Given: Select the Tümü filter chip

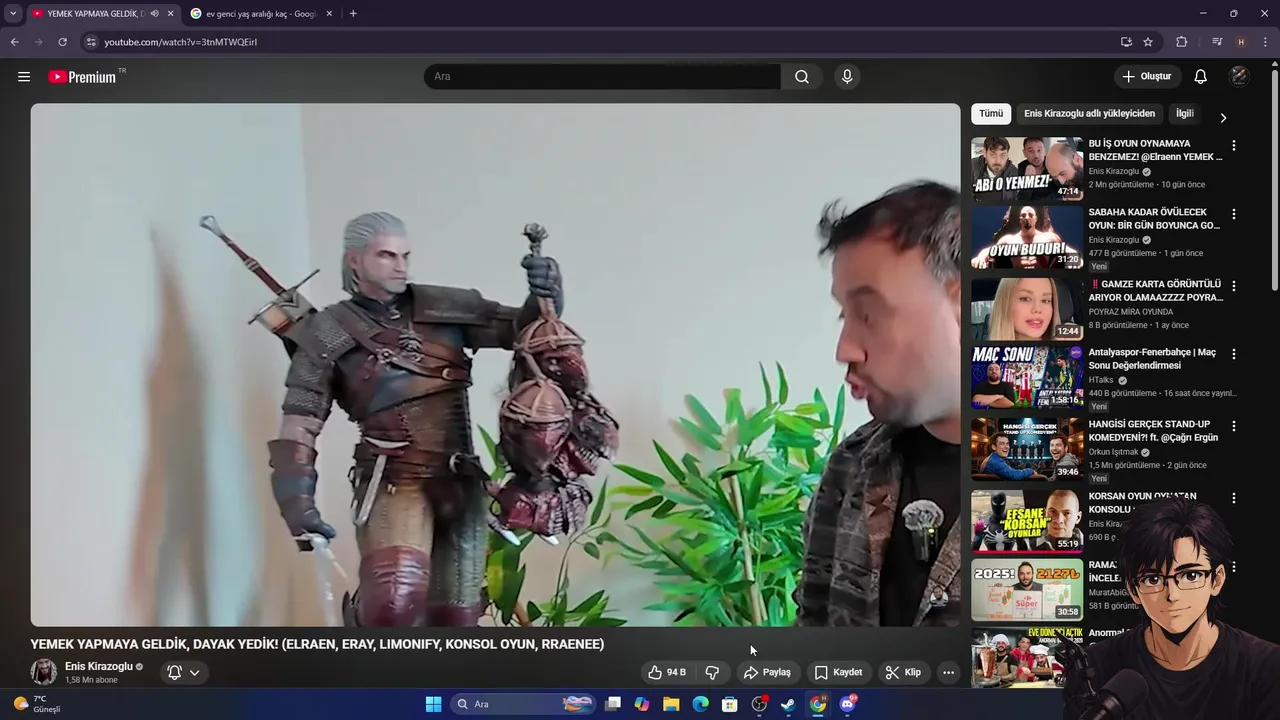Looking at the screenshot, I should (x=991, y=114).
